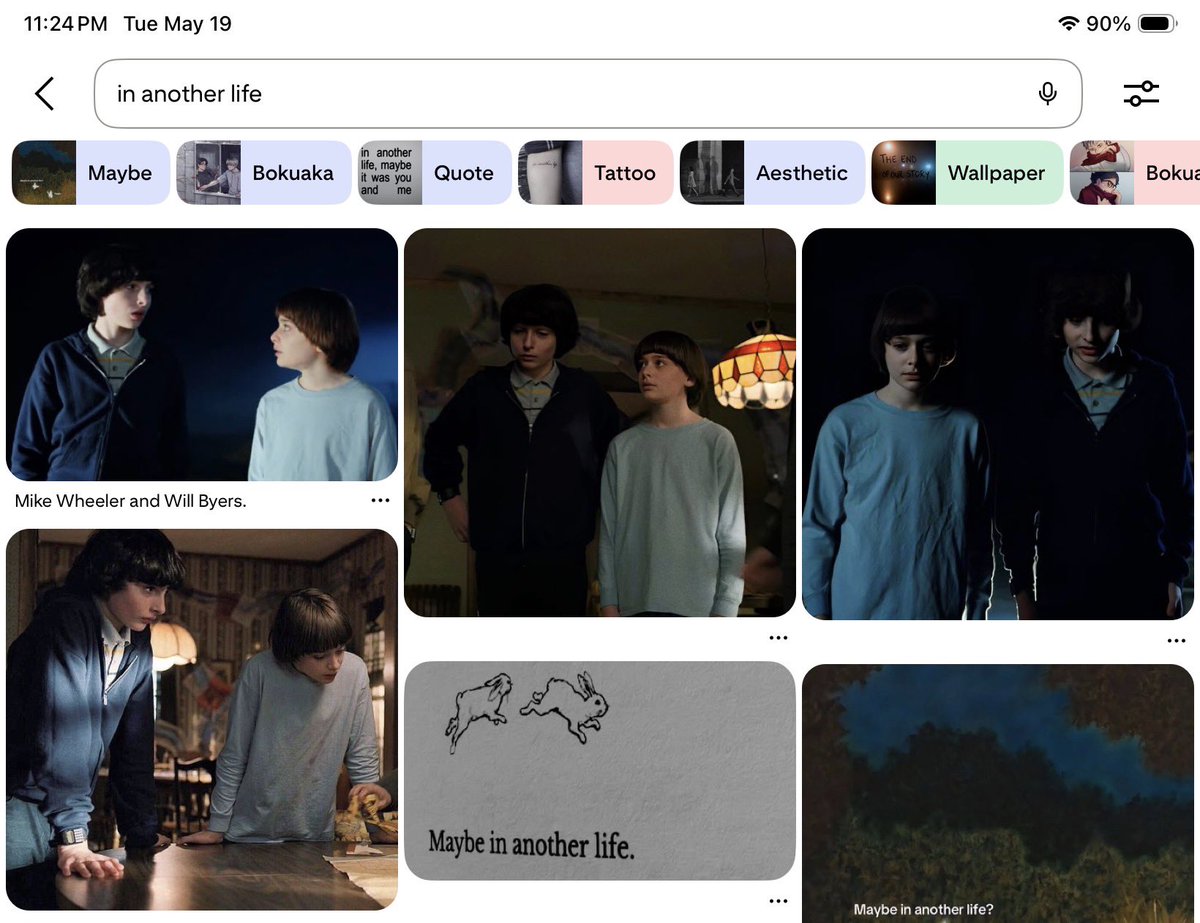Screen dimensions: 1200x923
Task: Open pin of two boys against blue night sky
Action: 202,355
